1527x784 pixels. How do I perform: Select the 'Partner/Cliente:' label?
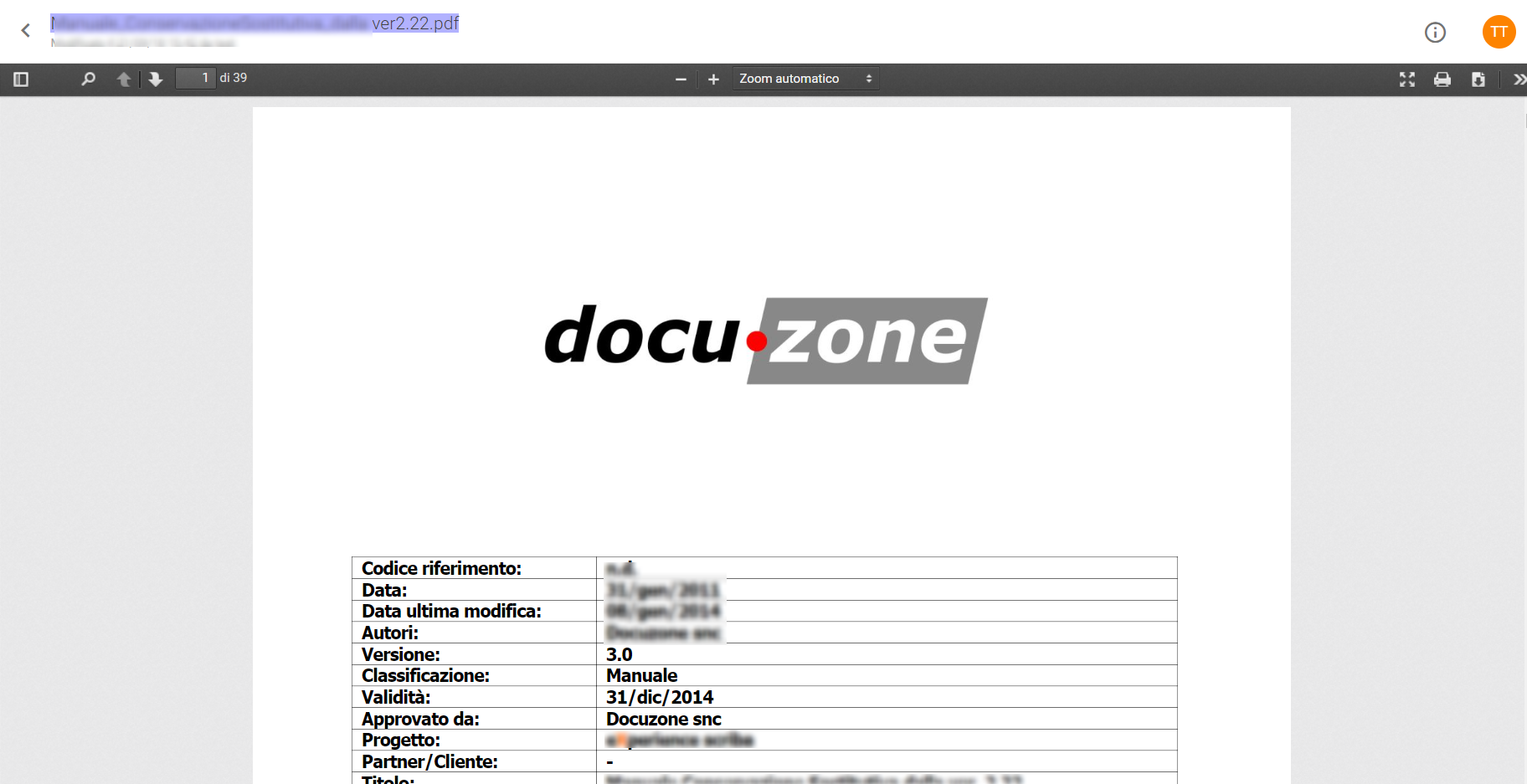tap(429, 761)
